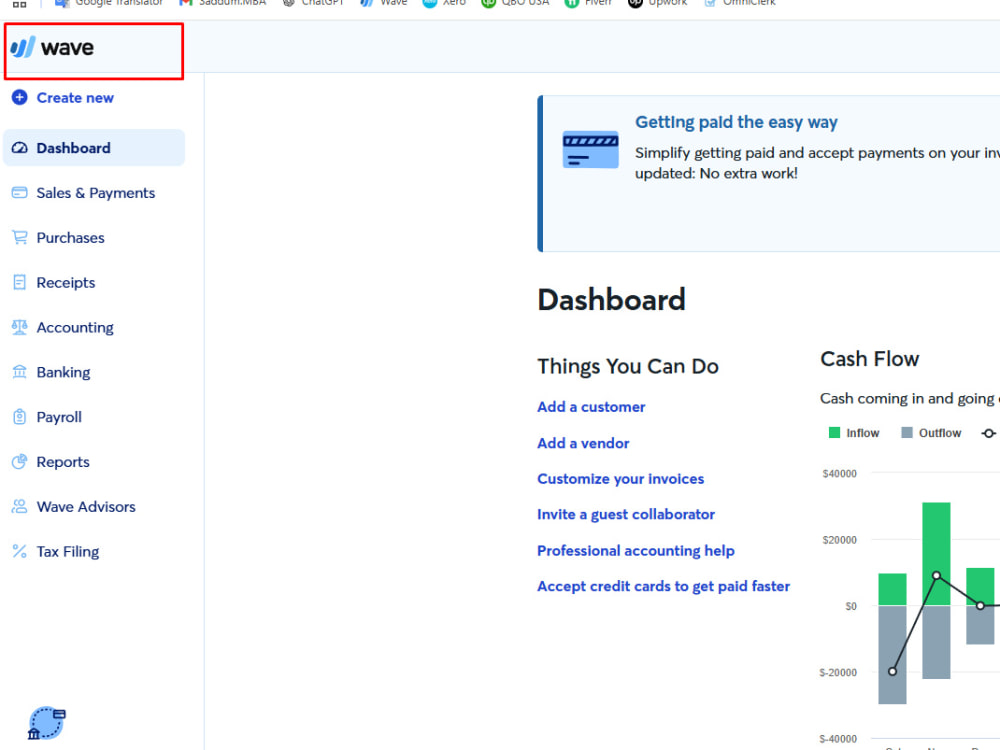Click the Add a customer link
This screenshot has height=750, width=1000.
tap(591, 407)
